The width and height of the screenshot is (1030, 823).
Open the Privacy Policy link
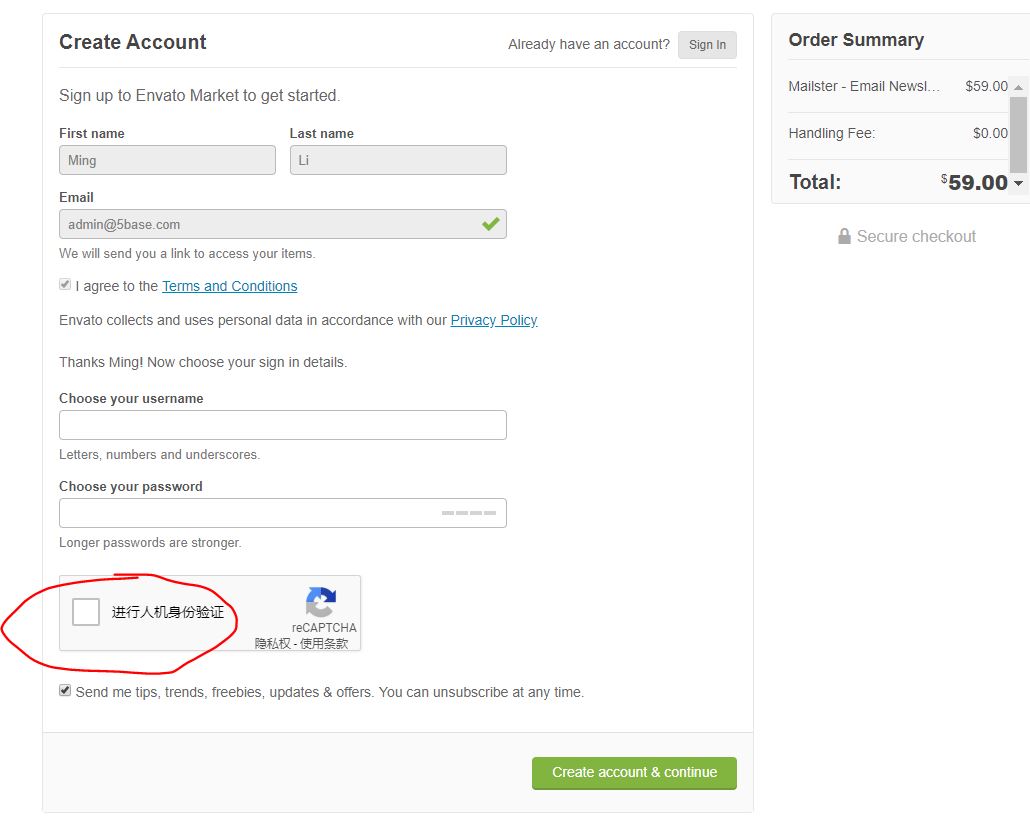(x=494, y=321)
